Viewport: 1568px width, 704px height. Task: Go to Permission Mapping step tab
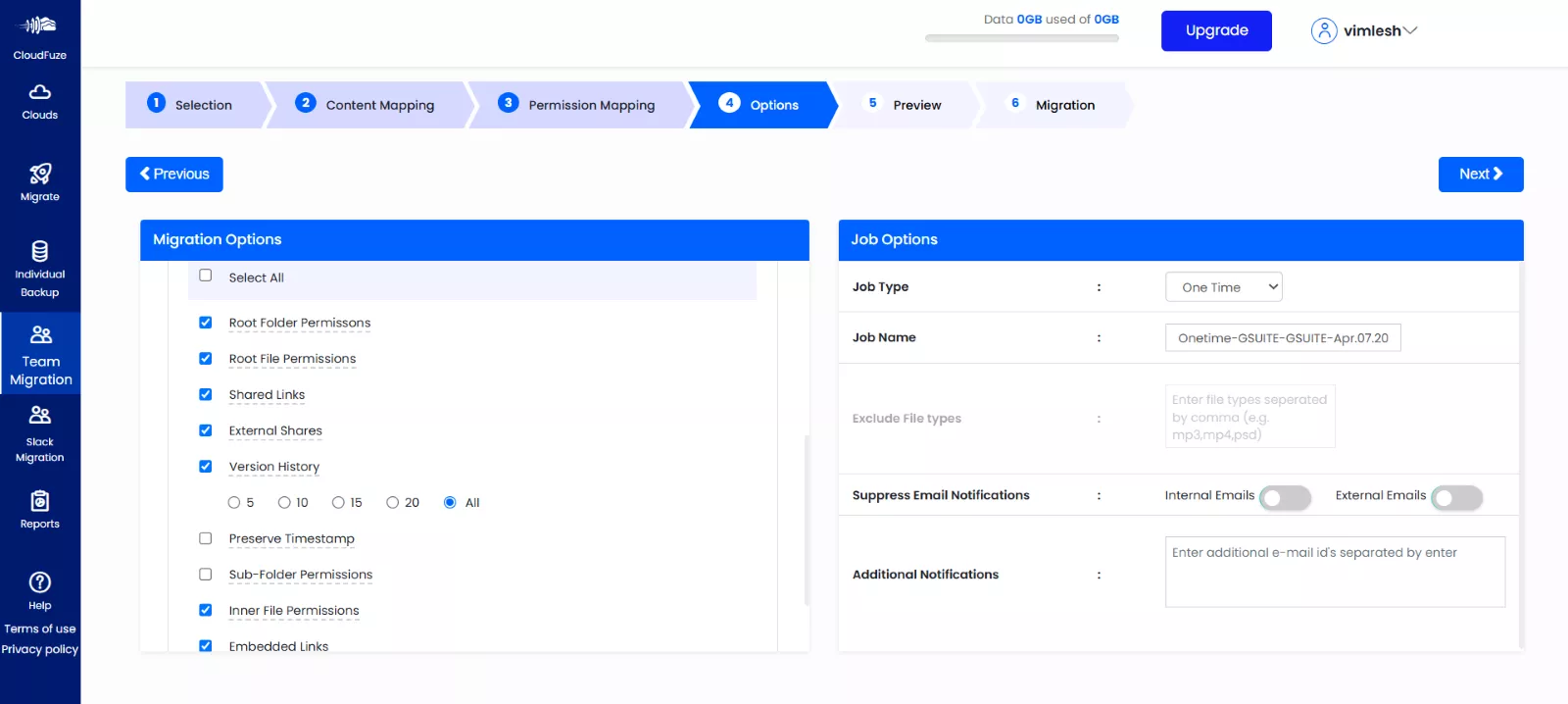click(580, 105)
